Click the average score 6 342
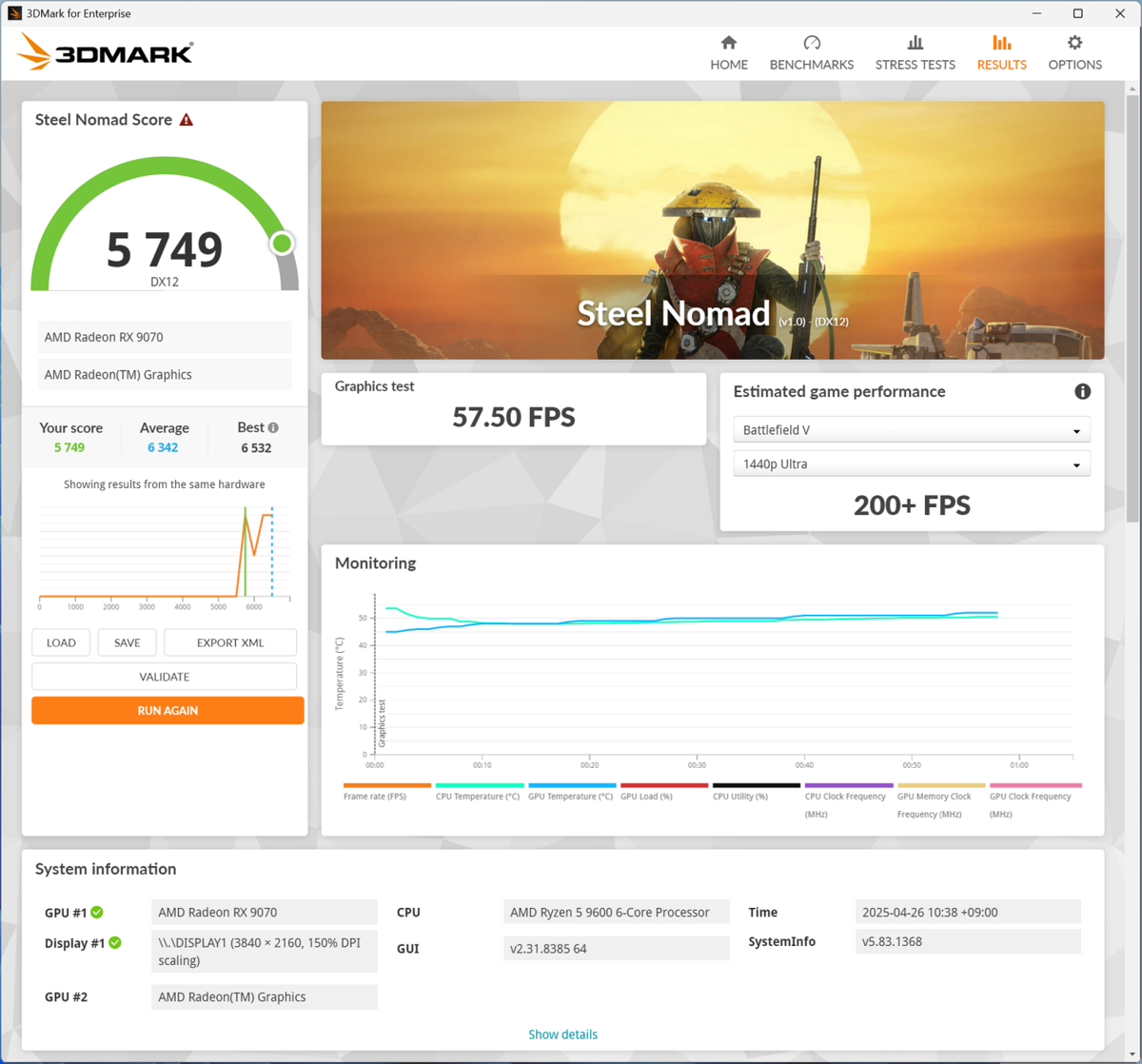The height and width of the screenshot is (1064, 1142). pos(163,448)
